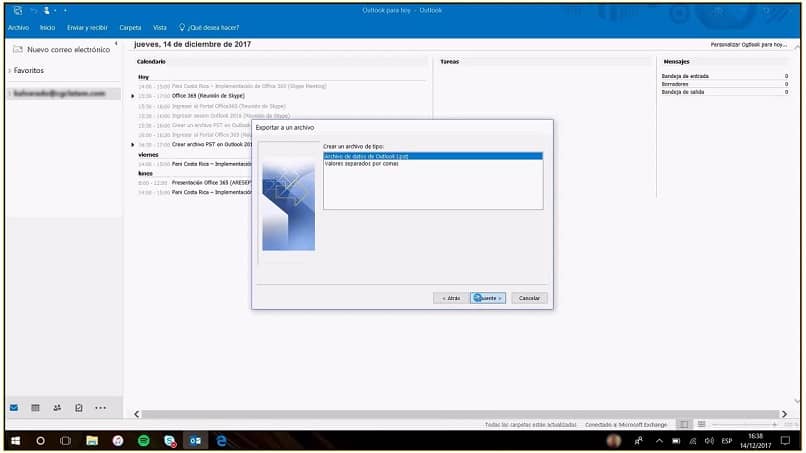Show hidden tray icons chevron
Screen dimensions: 806x453
(x=659, y=441)
